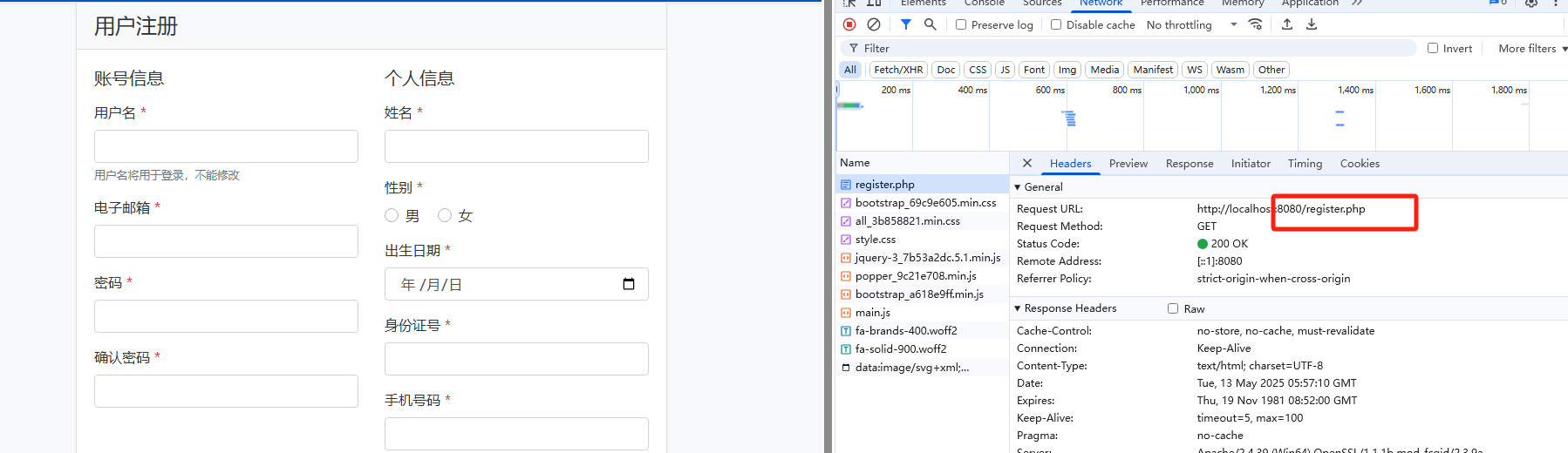
Task: Toggle the device toolbar icon
Action: click(x=874, y=3)
